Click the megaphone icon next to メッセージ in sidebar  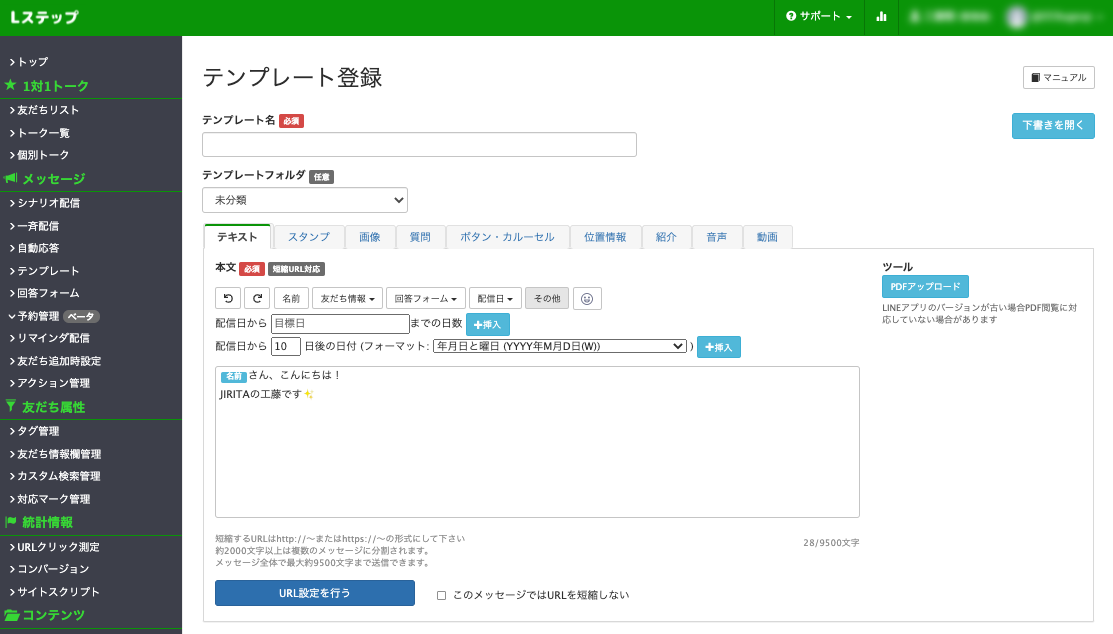point(10,178)
